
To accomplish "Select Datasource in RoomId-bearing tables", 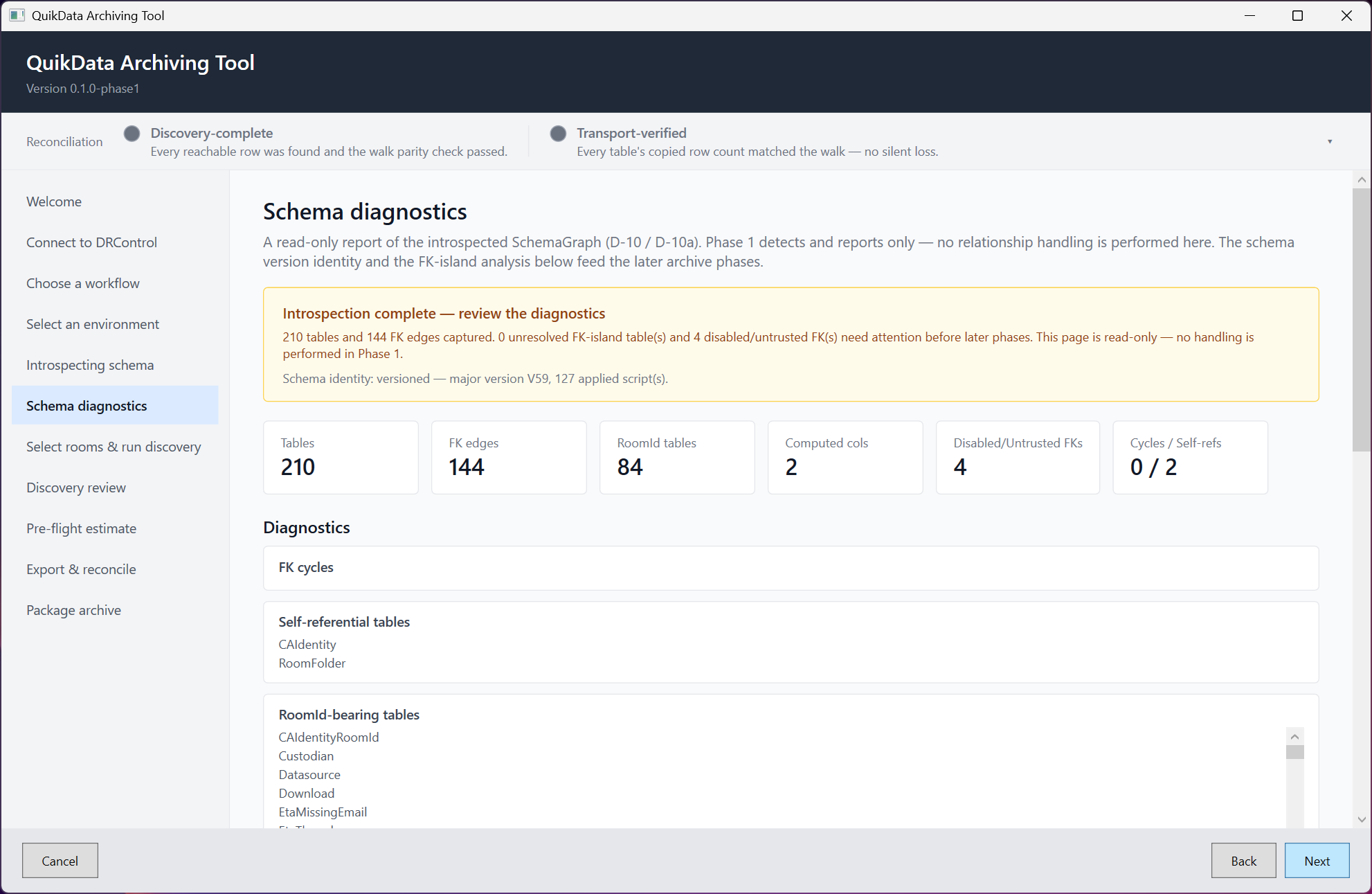I will (309, 775).
